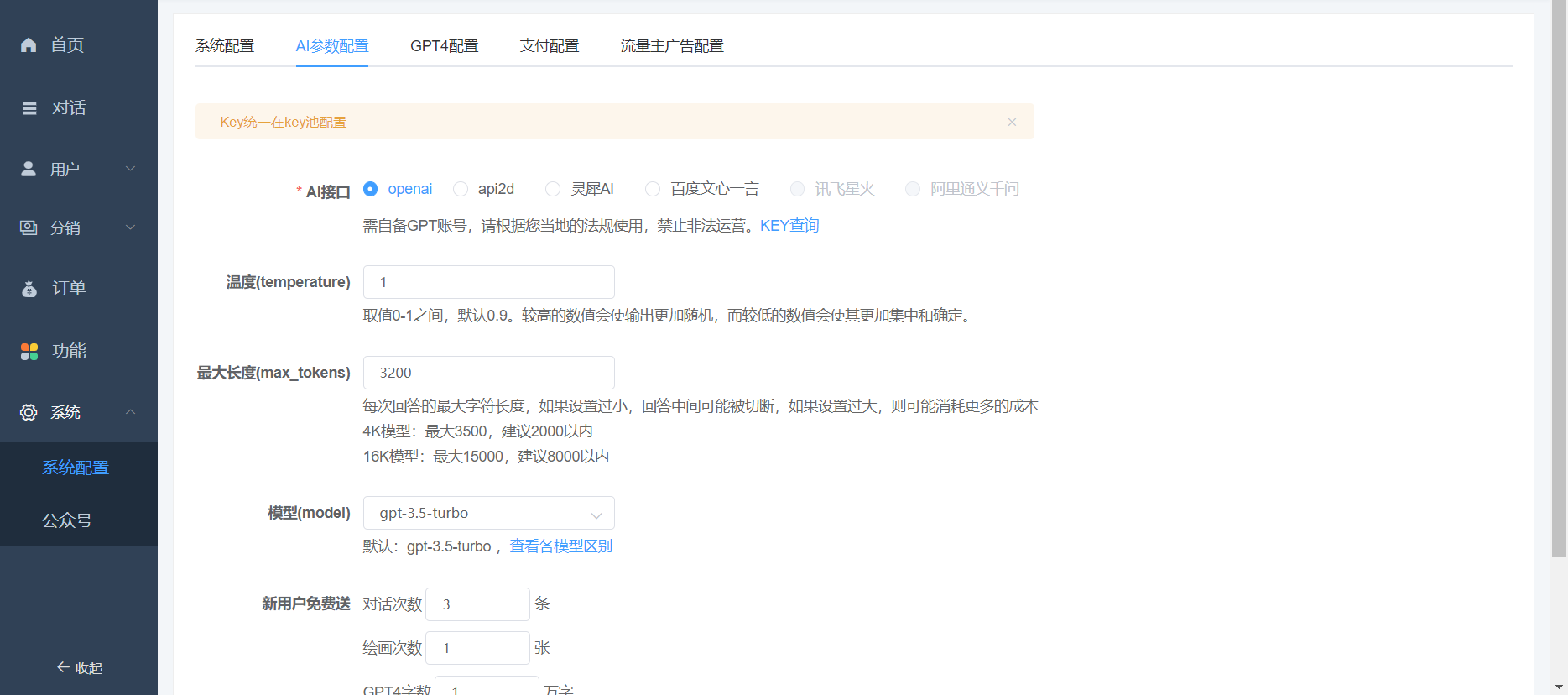1568x695 pixels.
Task: Switch to the 流量主广告配置 tab
Action: pos(672,46)
